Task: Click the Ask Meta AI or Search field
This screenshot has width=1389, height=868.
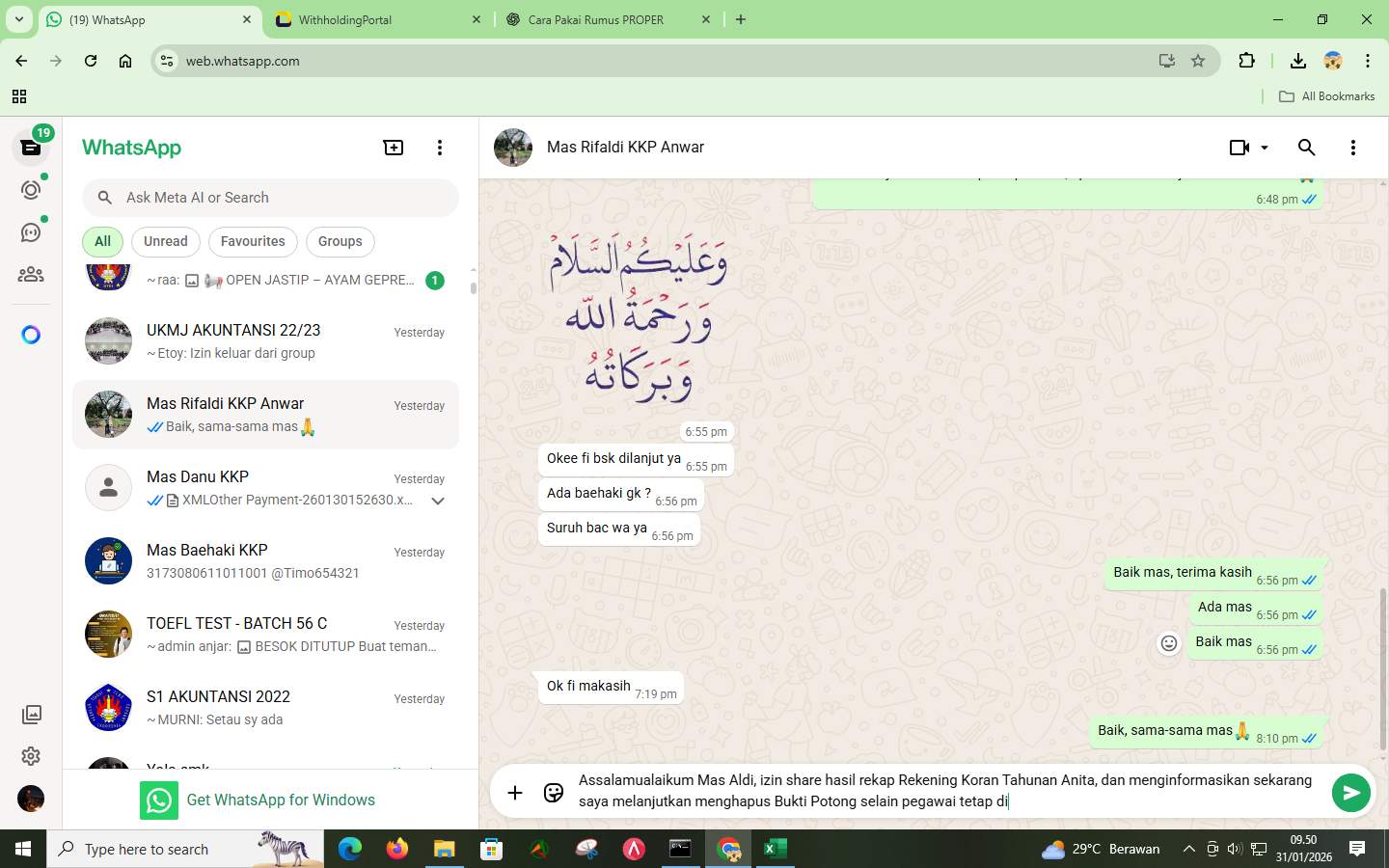Action: (270, 197)
